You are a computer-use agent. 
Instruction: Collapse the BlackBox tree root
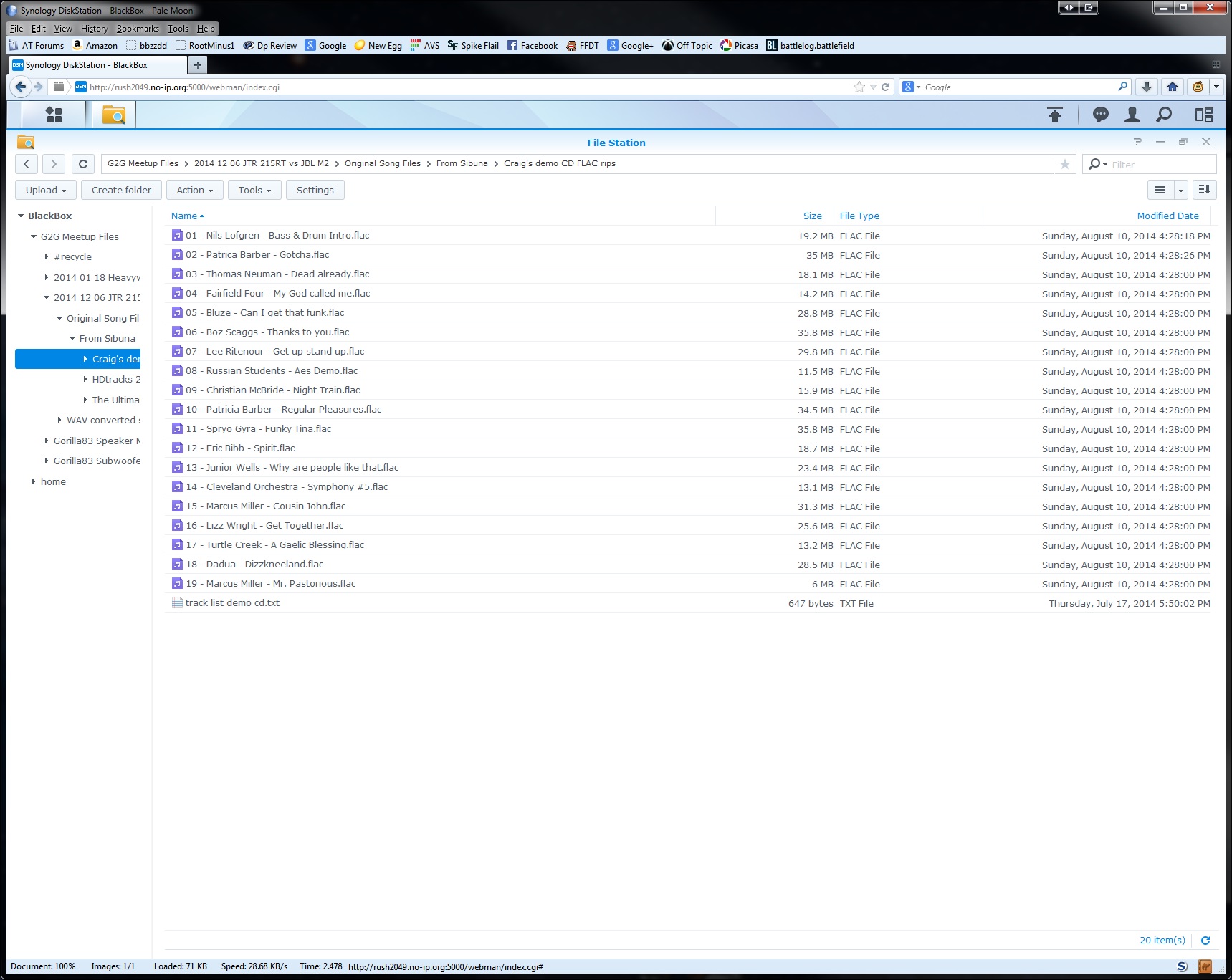tap(21, 216)
